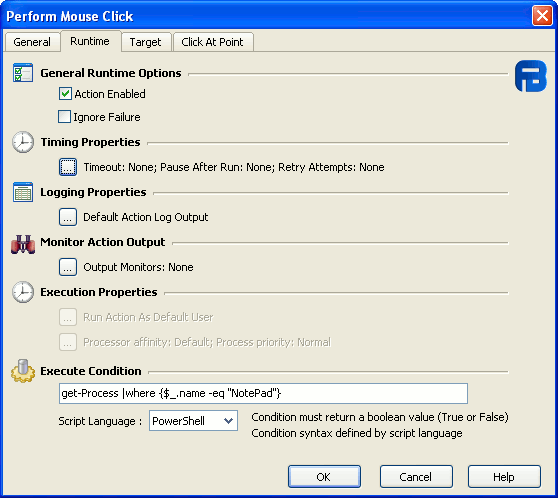Click ellipsis button beside Default Action Log Output
Image resolution: width=558 pixels, height=498 pixels.
[68, 217]
